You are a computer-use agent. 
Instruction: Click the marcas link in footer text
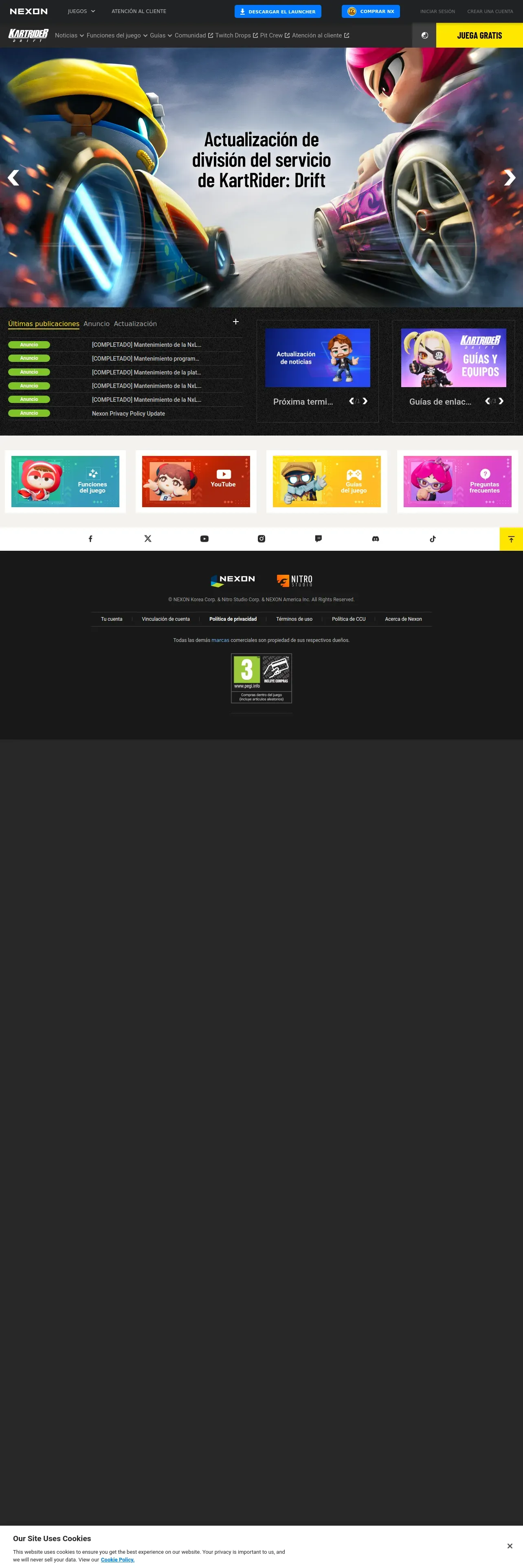click(x=220, y=640)
